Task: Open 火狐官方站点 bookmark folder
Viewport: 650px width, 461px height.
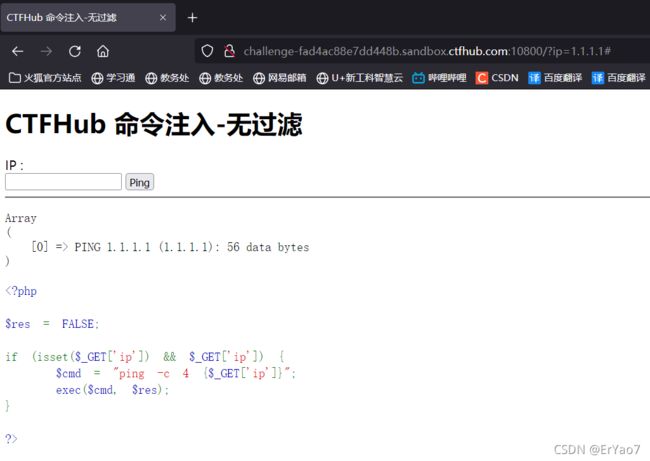Action: click(45, 78)
